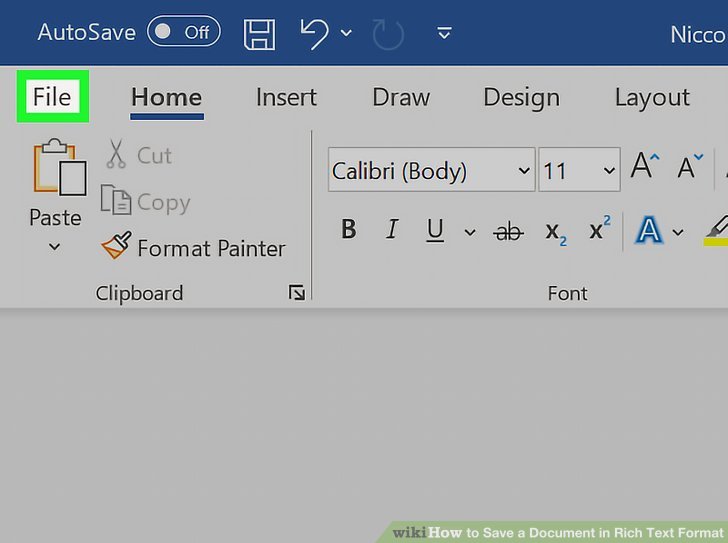Toggle Italic formatting
This screenshot has width=728, height=543.
(392, 229)
